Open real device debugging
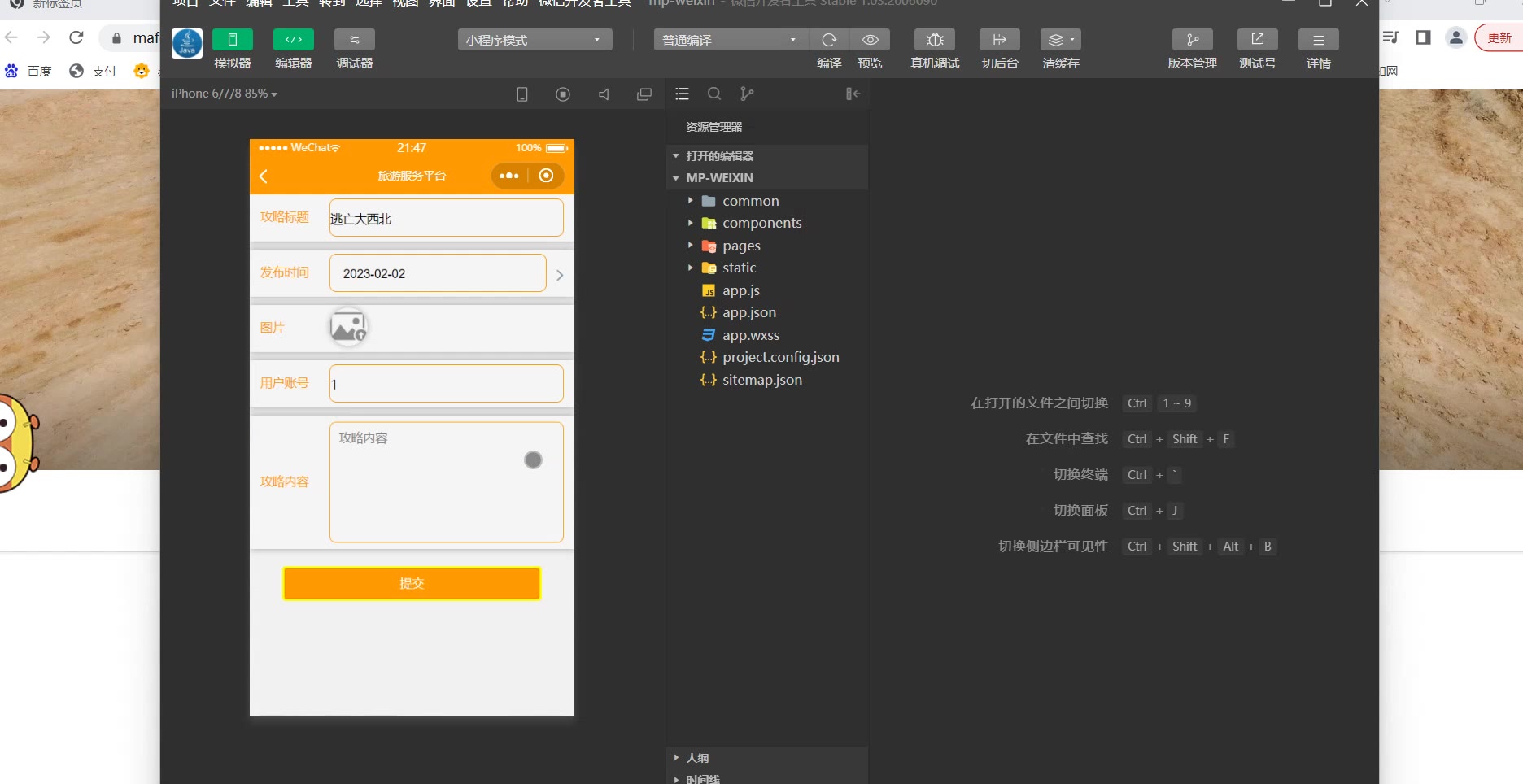Image resolution: width=1523 pixels, height=784 pixels. (935, 40)
